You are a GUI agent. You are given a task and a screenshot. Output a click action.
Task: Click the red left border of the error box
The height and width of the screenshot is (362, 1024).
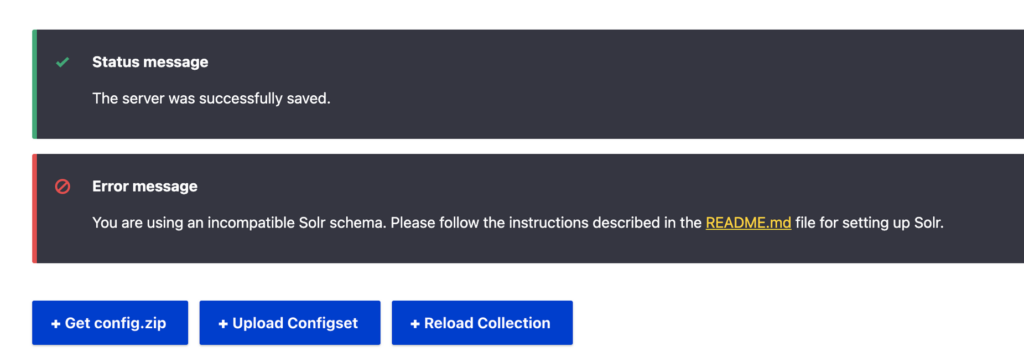point(34,208)
